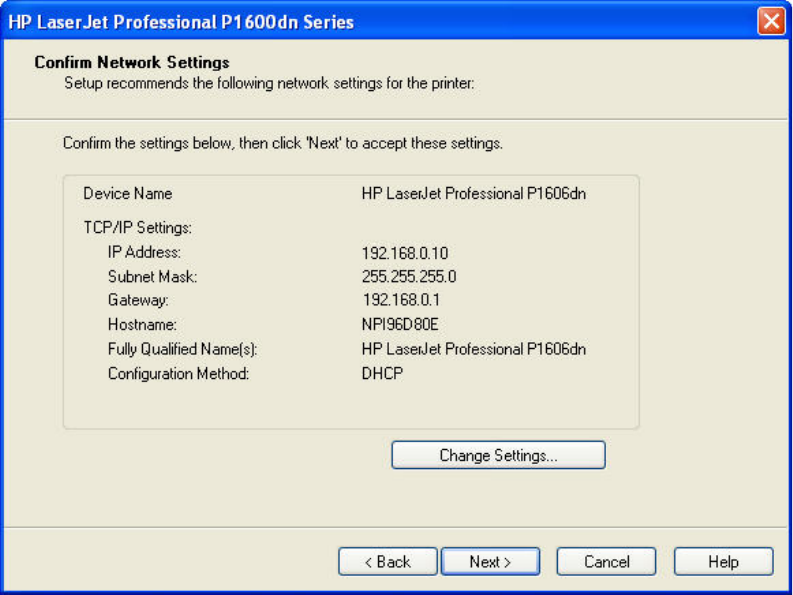Select the IP address value 192.168.0.10
The image size is (793, 595).
(x=406, y=253)
